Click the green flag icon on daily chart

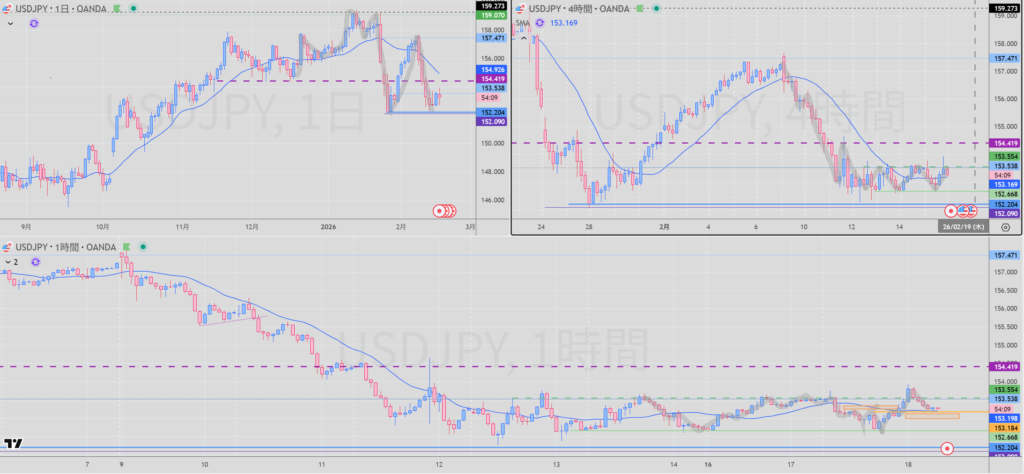pos(115,7)
